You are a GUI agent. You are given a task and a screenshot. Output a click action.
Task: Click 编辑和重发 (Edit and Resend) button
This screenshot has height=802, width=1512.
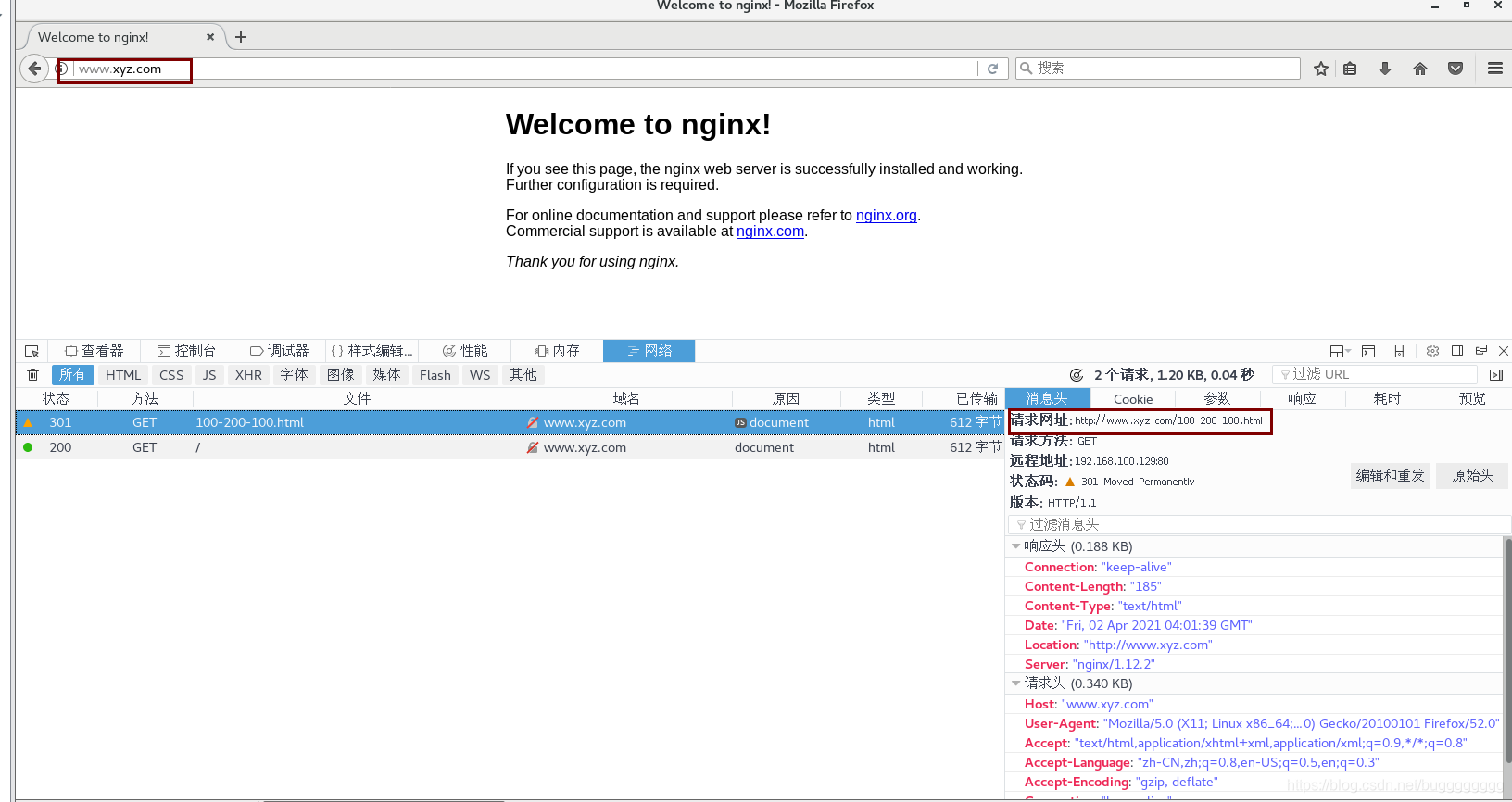[x=1390, y=476]
